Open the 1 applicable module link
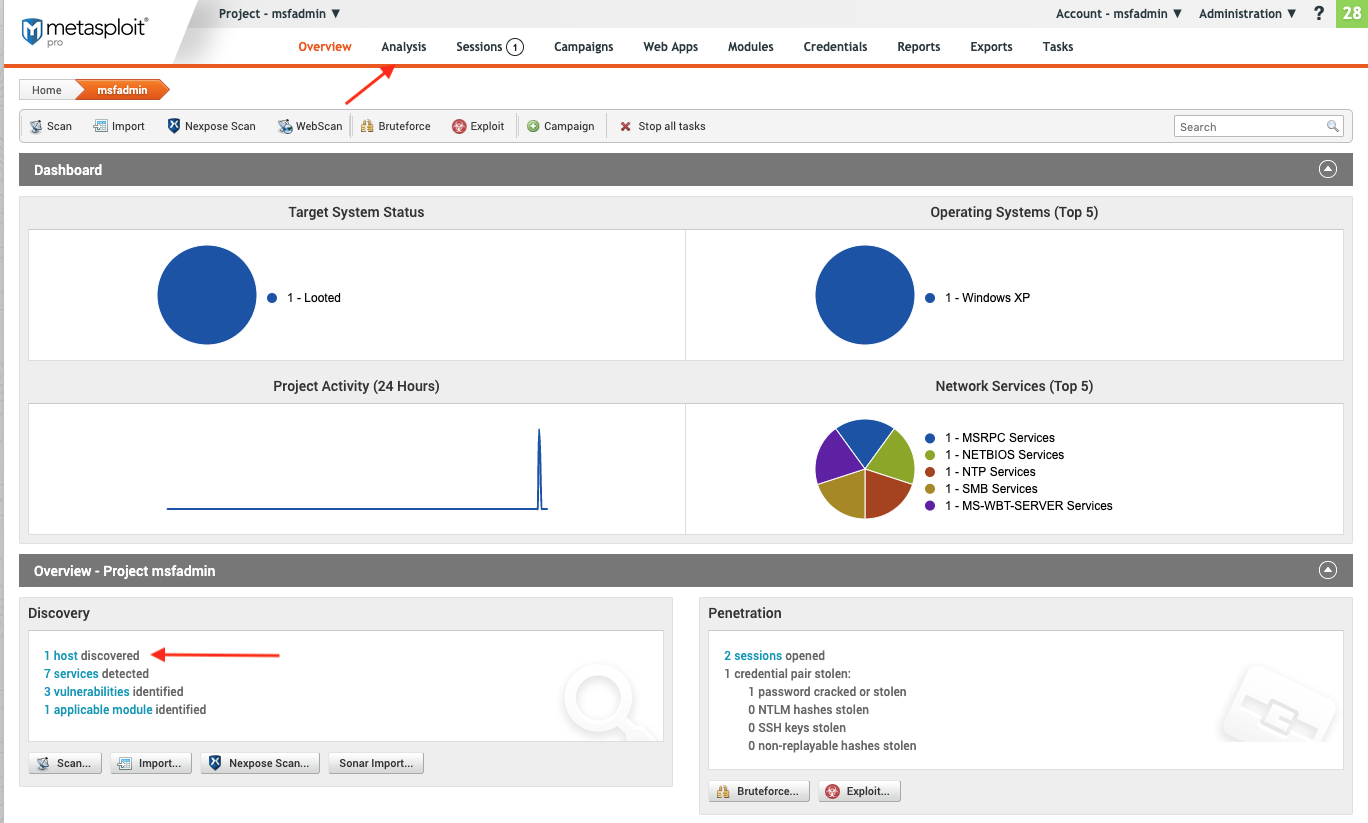This screenshot has width=1368, height=823. [x=98, y=710]
